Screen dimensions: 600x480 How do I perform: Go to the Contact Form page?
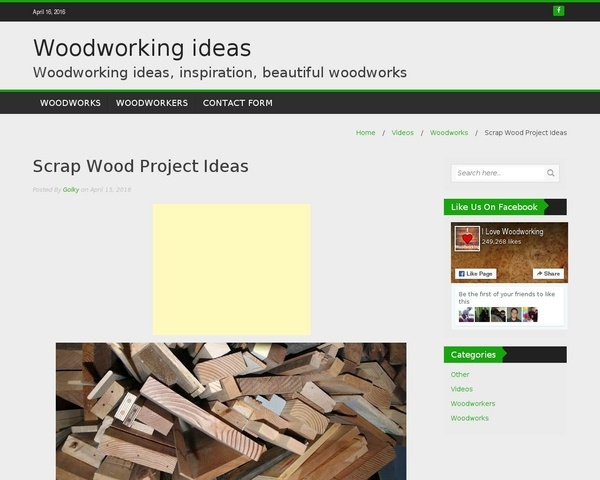[238, 103]
